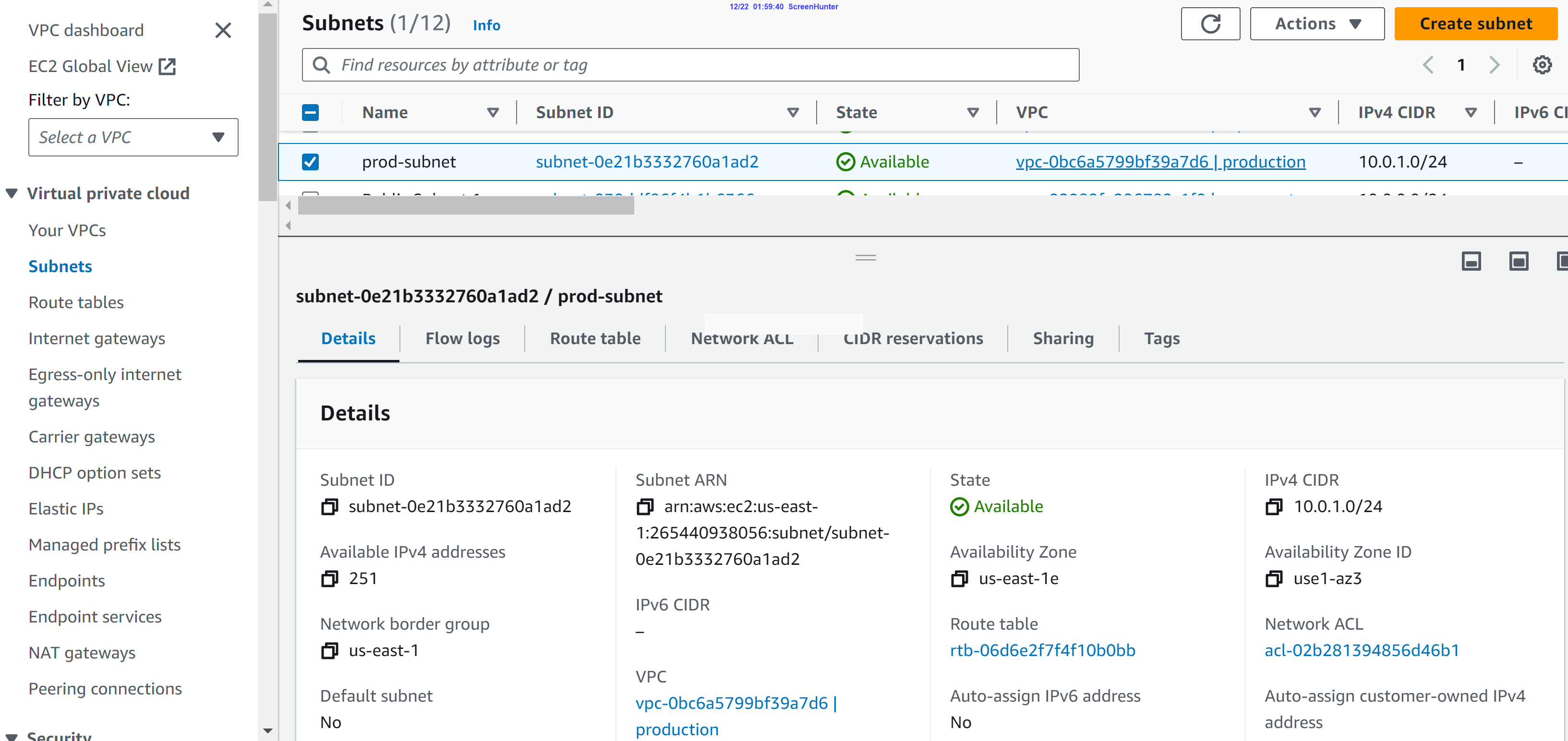Switch to the CIDR reservations tab

[x=913, y=338]
